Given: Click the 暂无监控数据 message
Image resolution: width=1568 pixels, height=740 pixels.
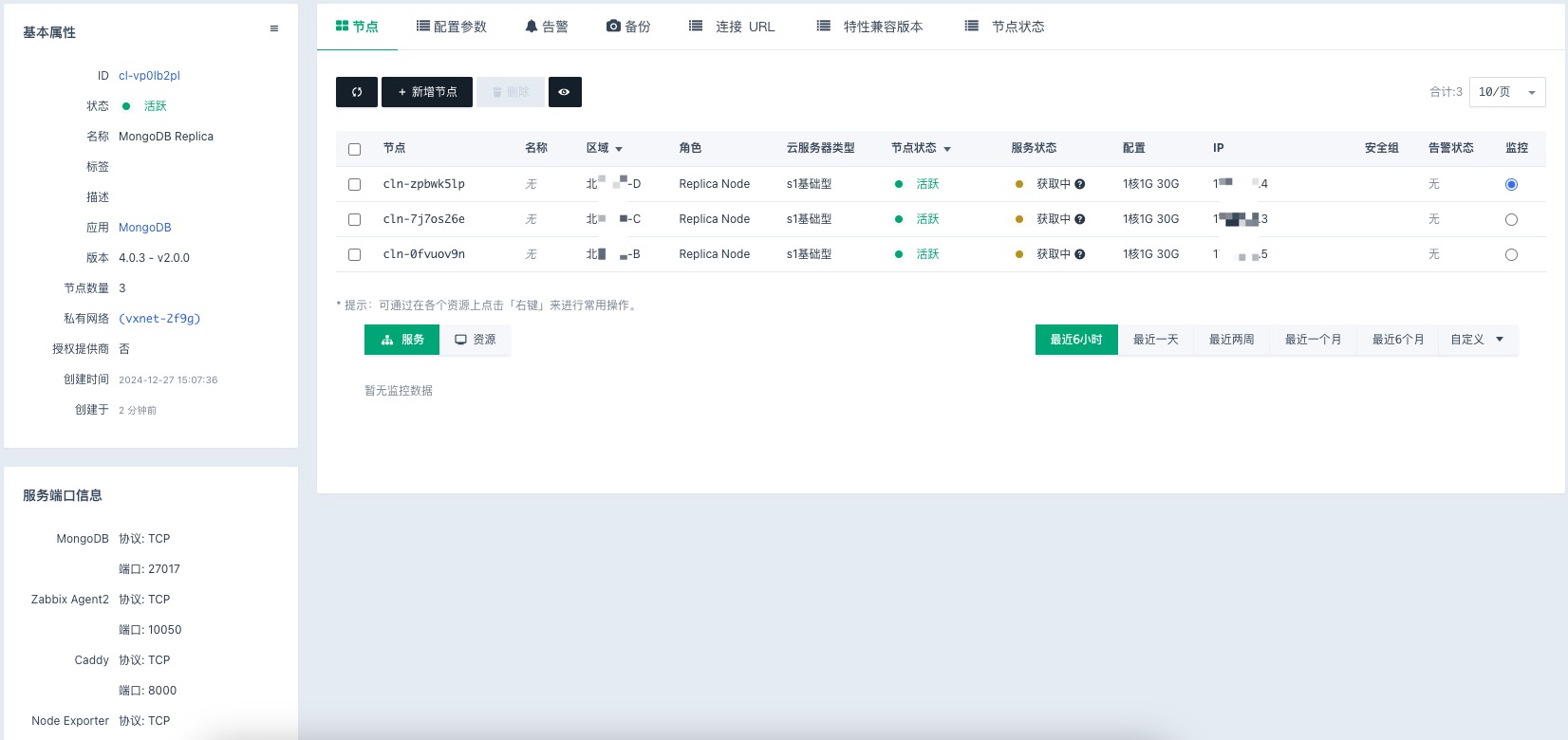Looking at the screenshot, I should [399, 391].
